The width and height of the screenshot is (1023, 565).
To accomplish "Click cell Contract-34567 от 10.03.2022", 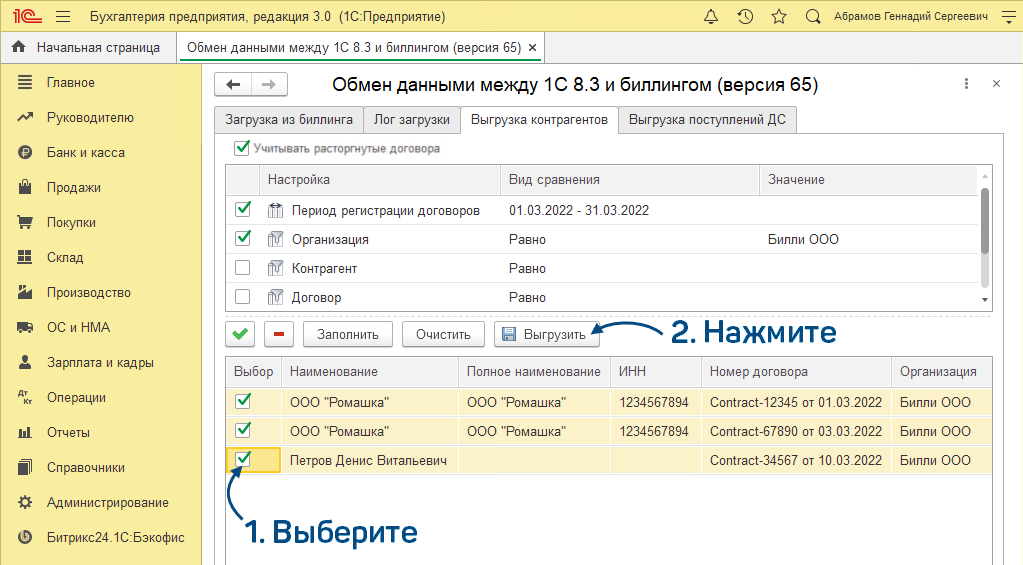I will pyautogui.click(x=796, y=460).
